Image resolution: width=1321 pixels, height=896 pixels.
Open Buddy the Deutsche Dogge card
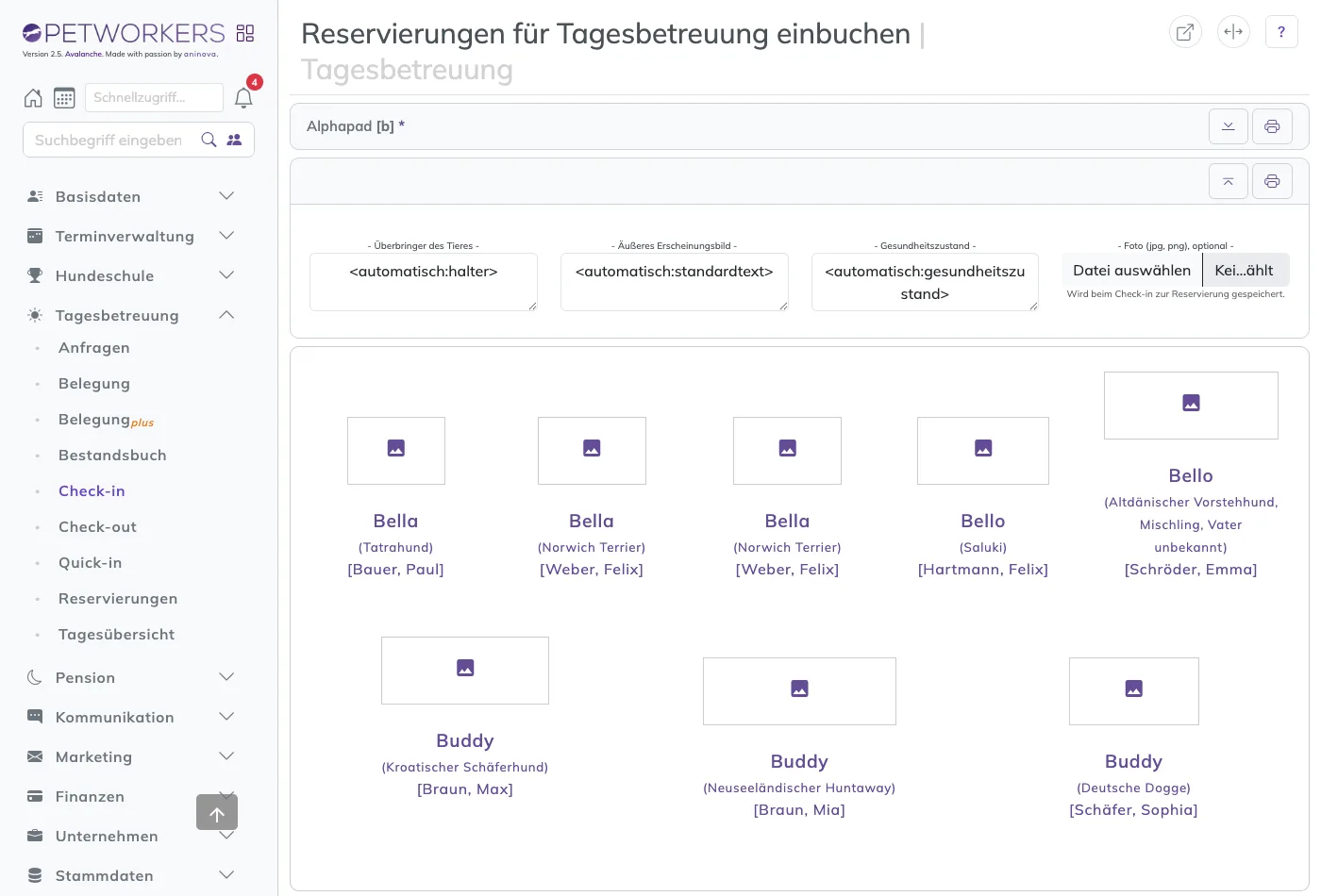coord(1133,738)
